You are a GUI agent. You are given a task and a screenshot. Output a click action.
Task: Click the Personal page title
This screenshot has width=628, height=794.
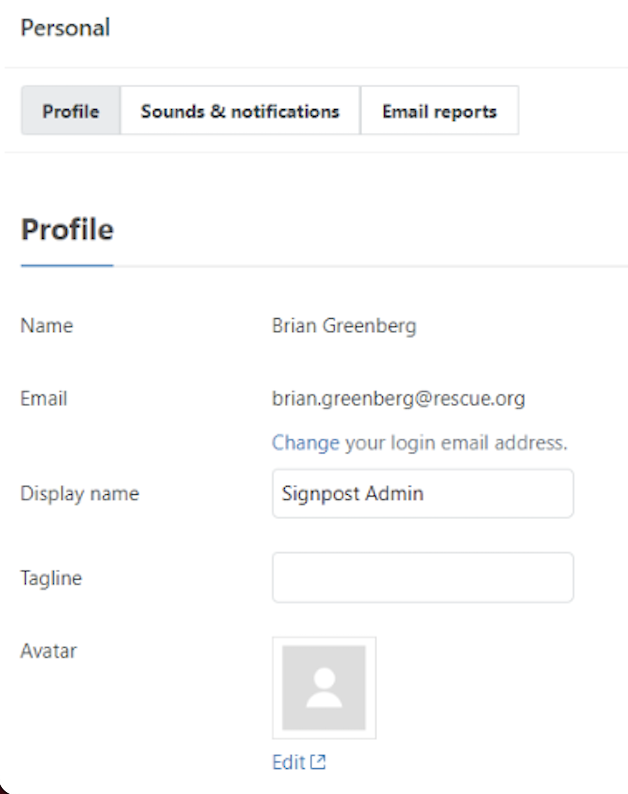tap(65, 27)
